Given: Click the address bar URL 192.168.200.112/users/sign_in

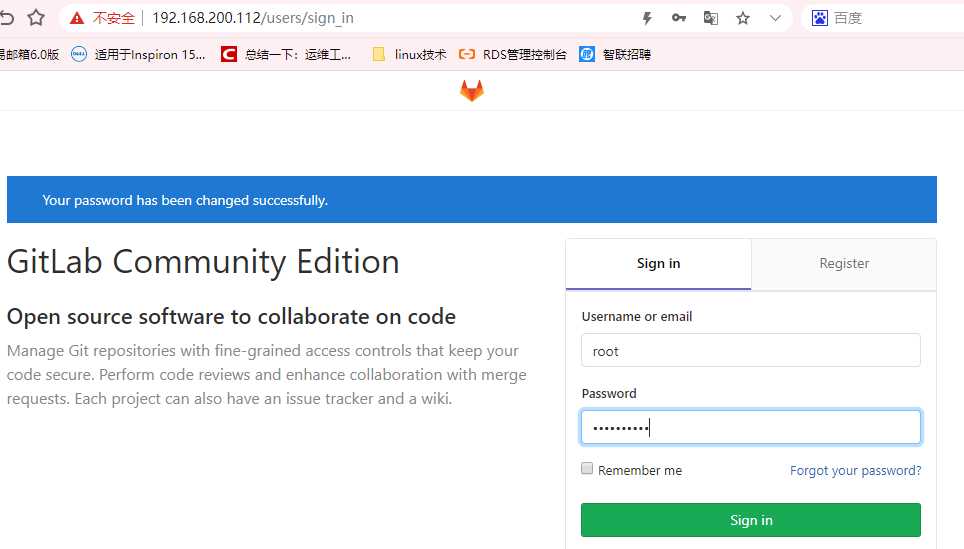Looking at the screenshot, I should coord(253,18).
